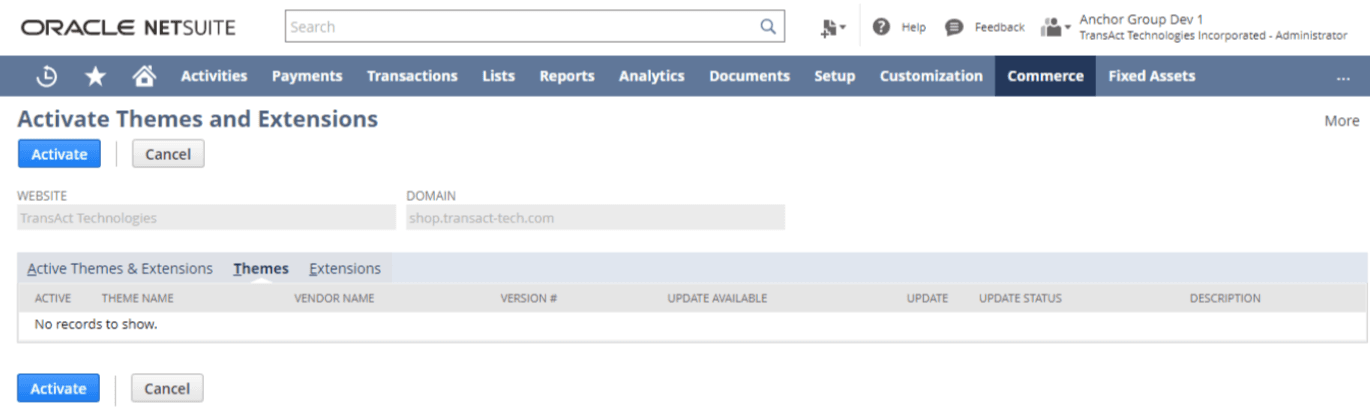Expand the dropdown arrow beside the roles icon
Viewport: 1370px width, 409px height.
tap(1067, 27)
